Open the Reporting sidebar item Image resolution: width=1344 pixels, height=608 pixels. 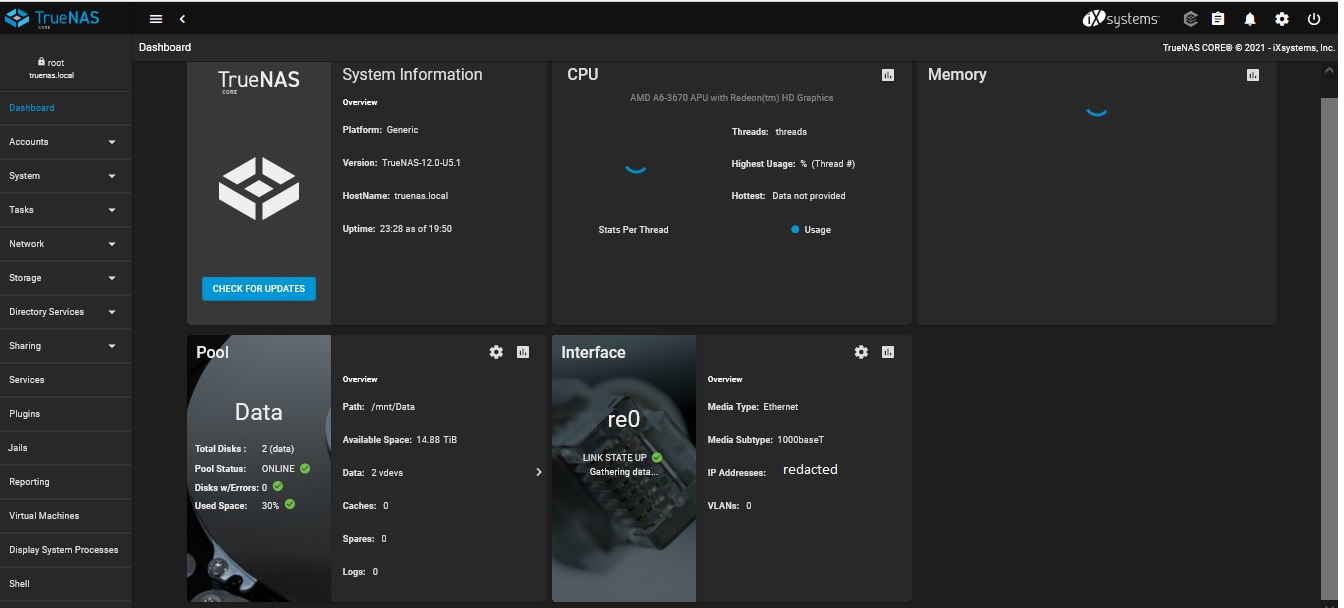[x=65, y=482]
